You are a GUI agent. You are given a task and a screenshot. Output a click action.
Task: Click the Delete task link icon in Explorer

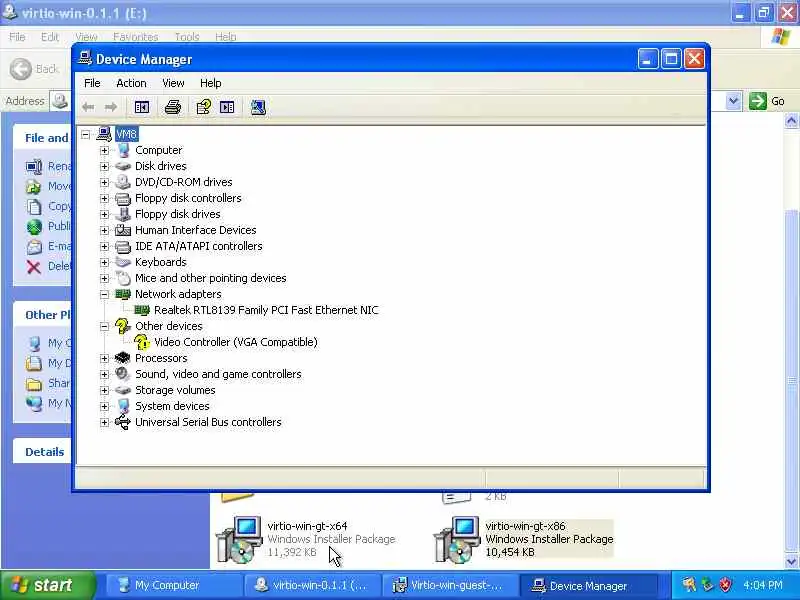click(x=34, y=266)
